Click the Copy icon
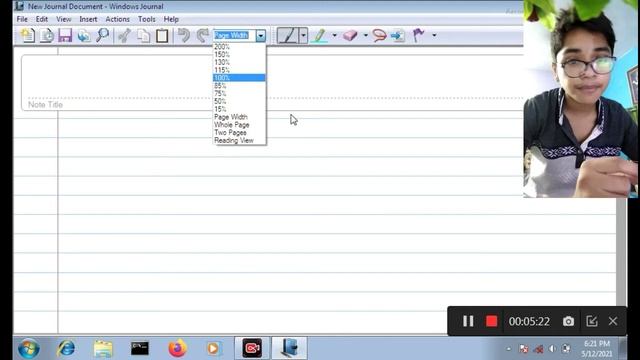This screenshot has width=640, height=360. (x=143, y=36)
